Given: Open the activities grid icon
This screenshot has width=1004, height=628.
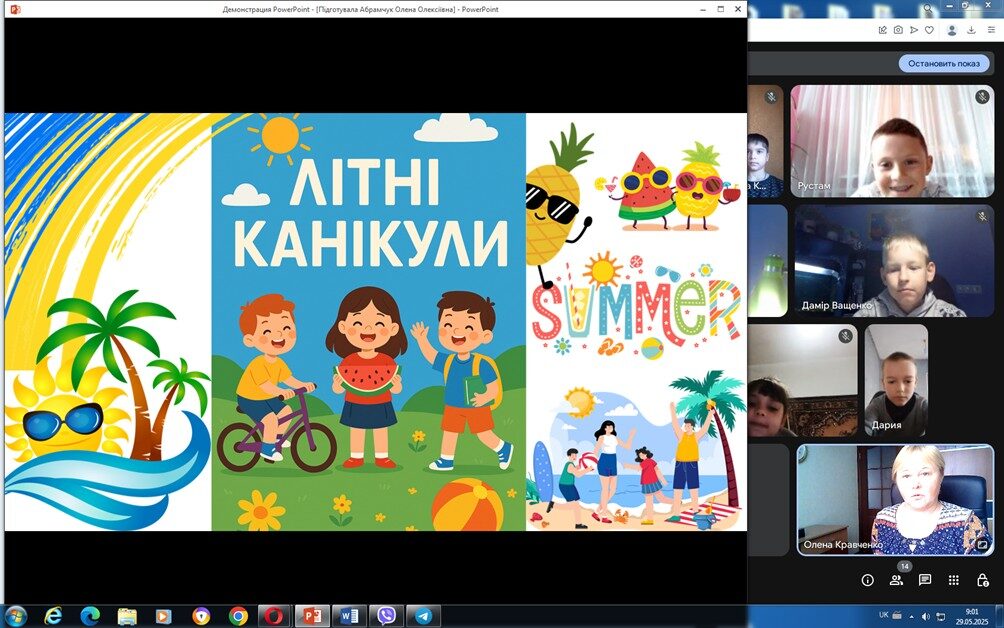Looking at the screenshot, I should (953, 580).
